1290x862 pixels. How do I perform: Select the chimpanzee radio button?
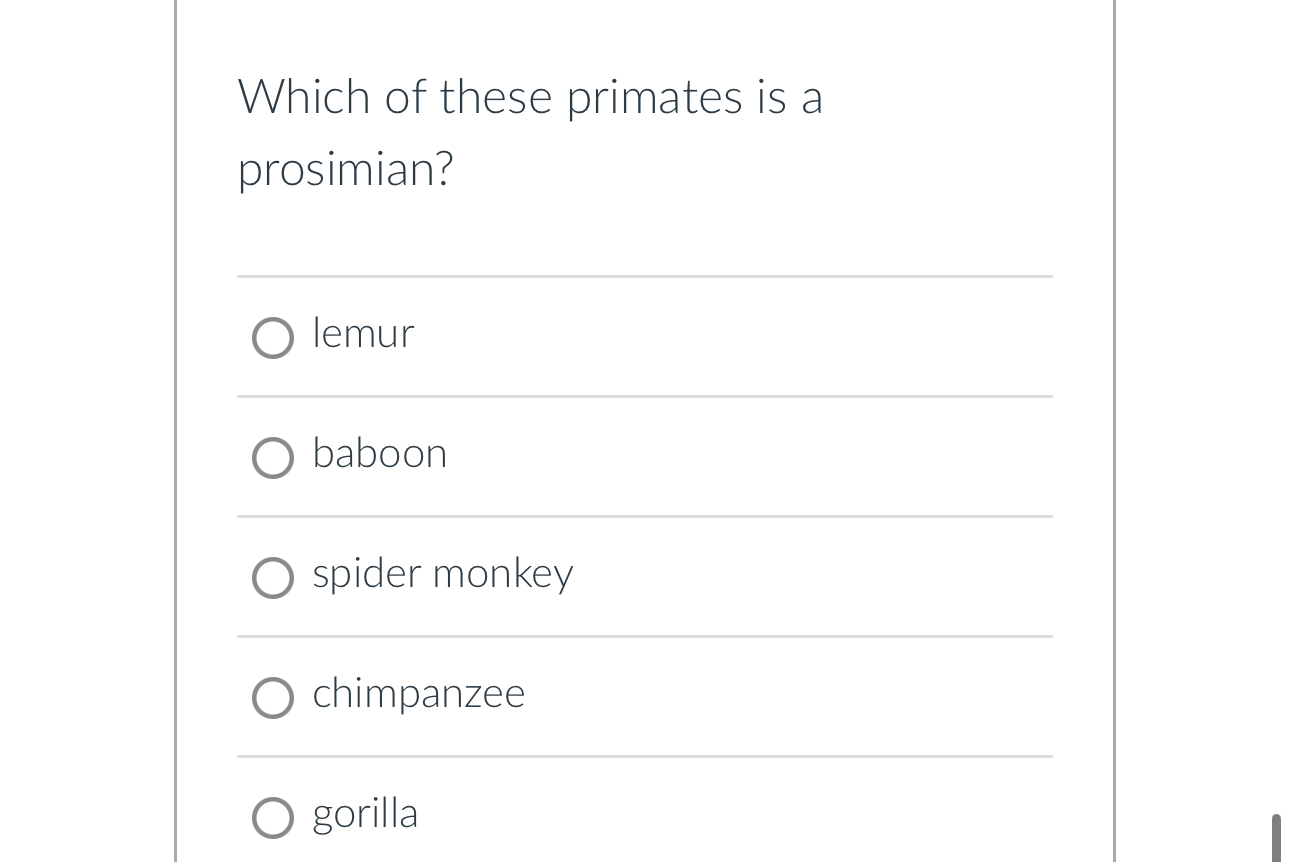271,698
